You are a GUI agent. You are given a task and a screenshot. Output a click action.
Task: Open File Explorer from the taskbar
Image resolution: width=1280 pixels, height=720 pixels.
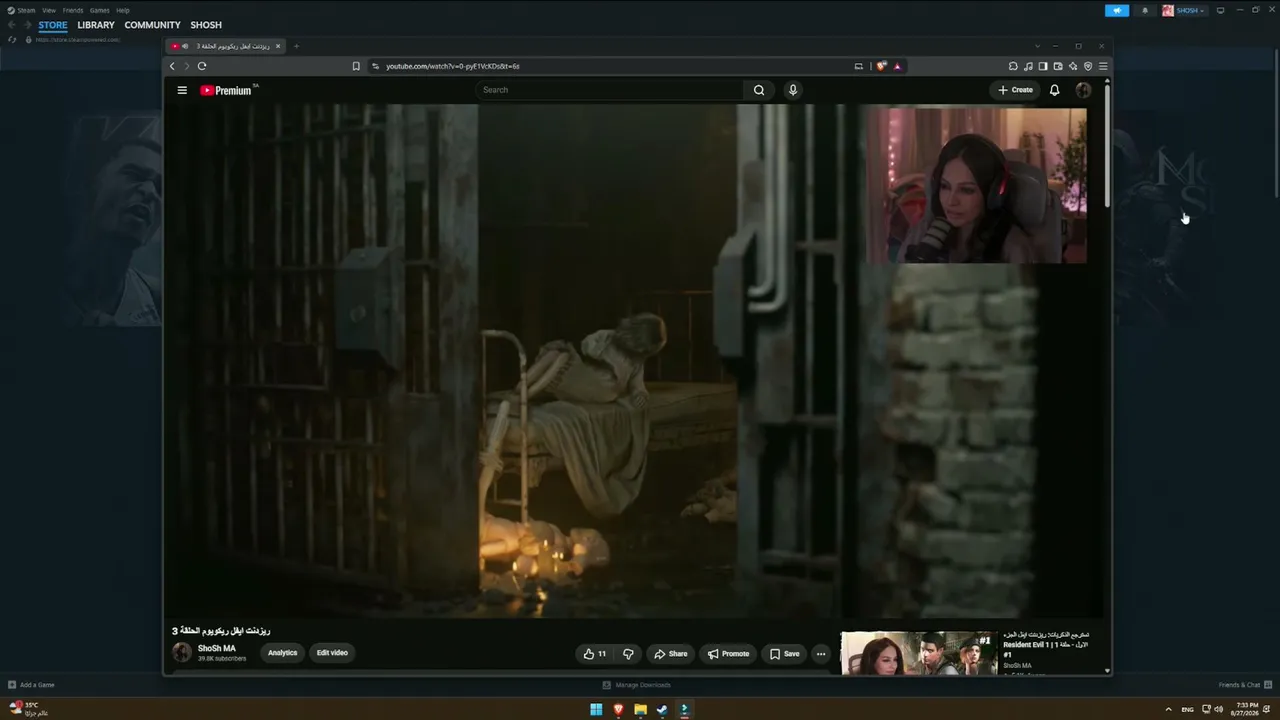(x=640, y=710)
